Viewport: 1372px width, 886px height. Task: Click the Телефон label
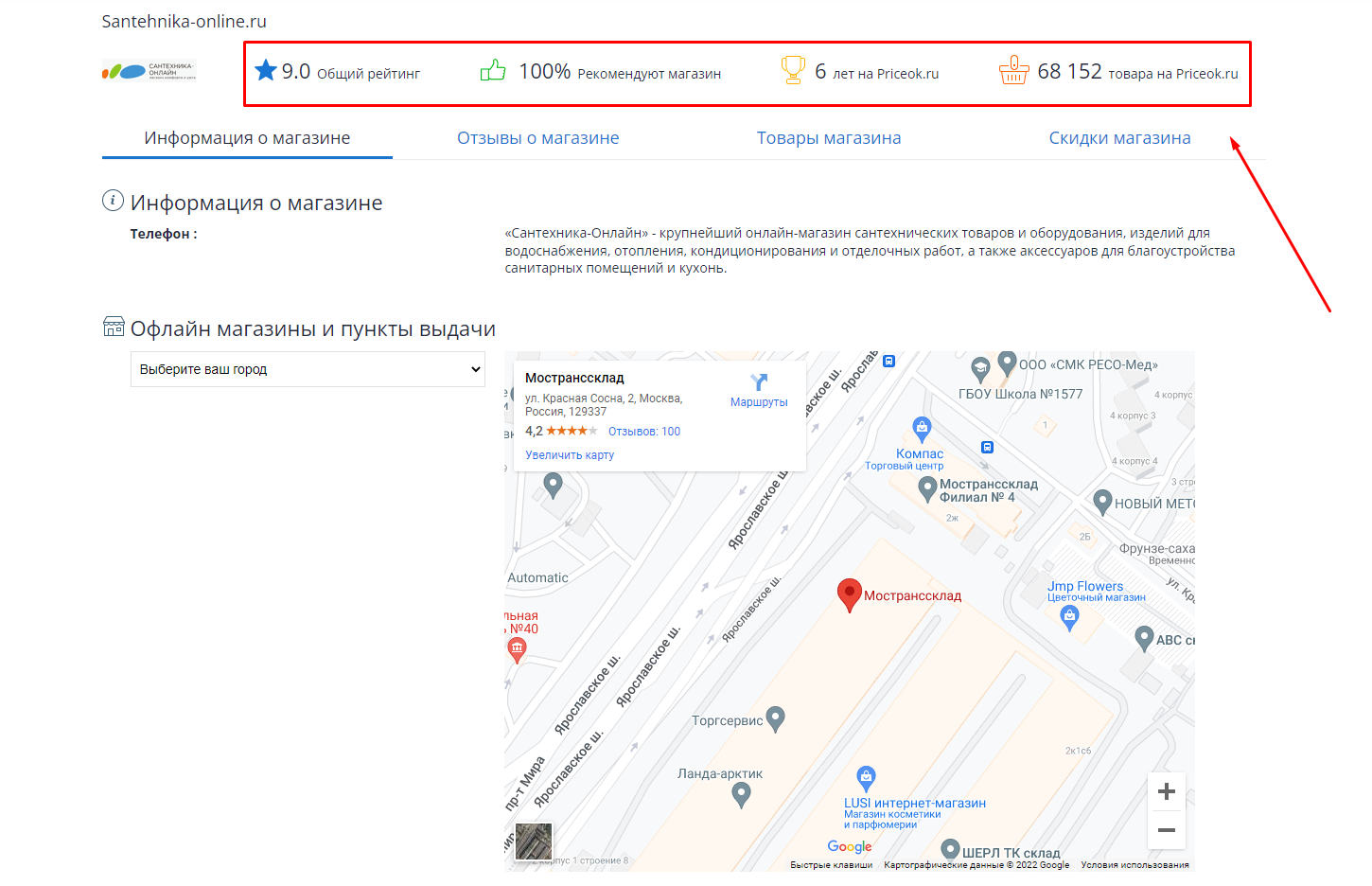[x=164, y=234]
